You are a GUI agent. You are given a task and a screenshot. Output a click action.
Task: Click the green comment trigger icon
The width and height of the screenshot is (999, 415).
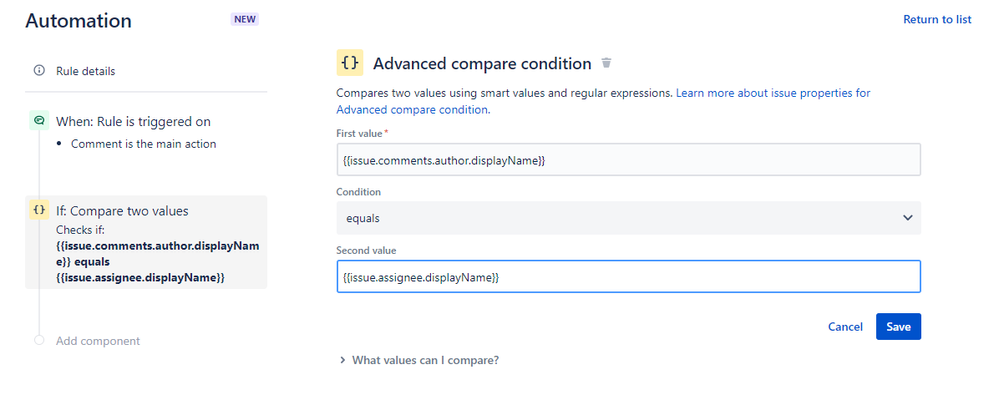(39, 121)
